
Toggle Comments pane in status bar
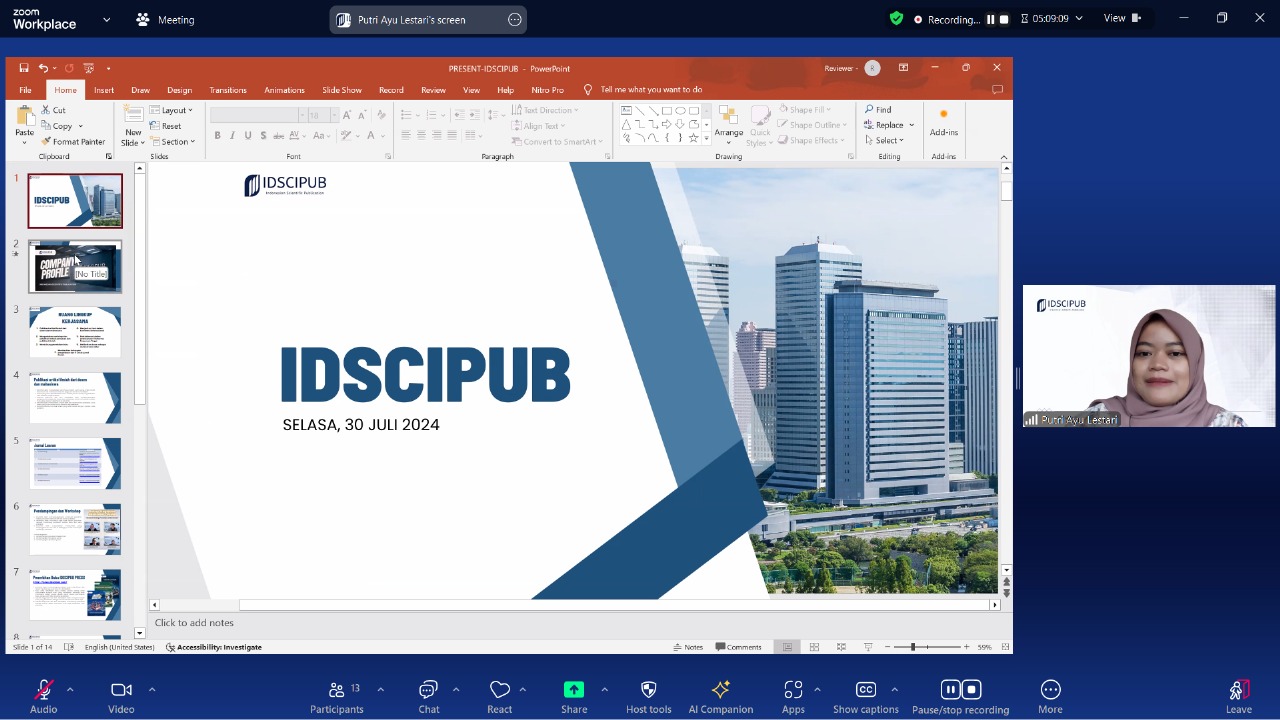pyautogui.click(x=739, y=647)
